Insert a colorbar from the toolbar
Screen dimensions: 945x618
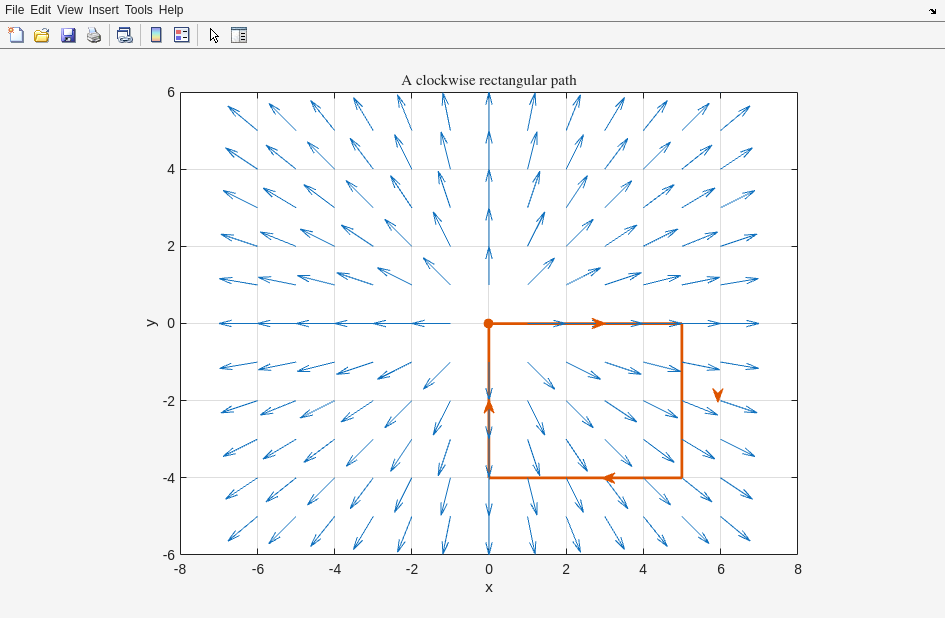(156, 35)
